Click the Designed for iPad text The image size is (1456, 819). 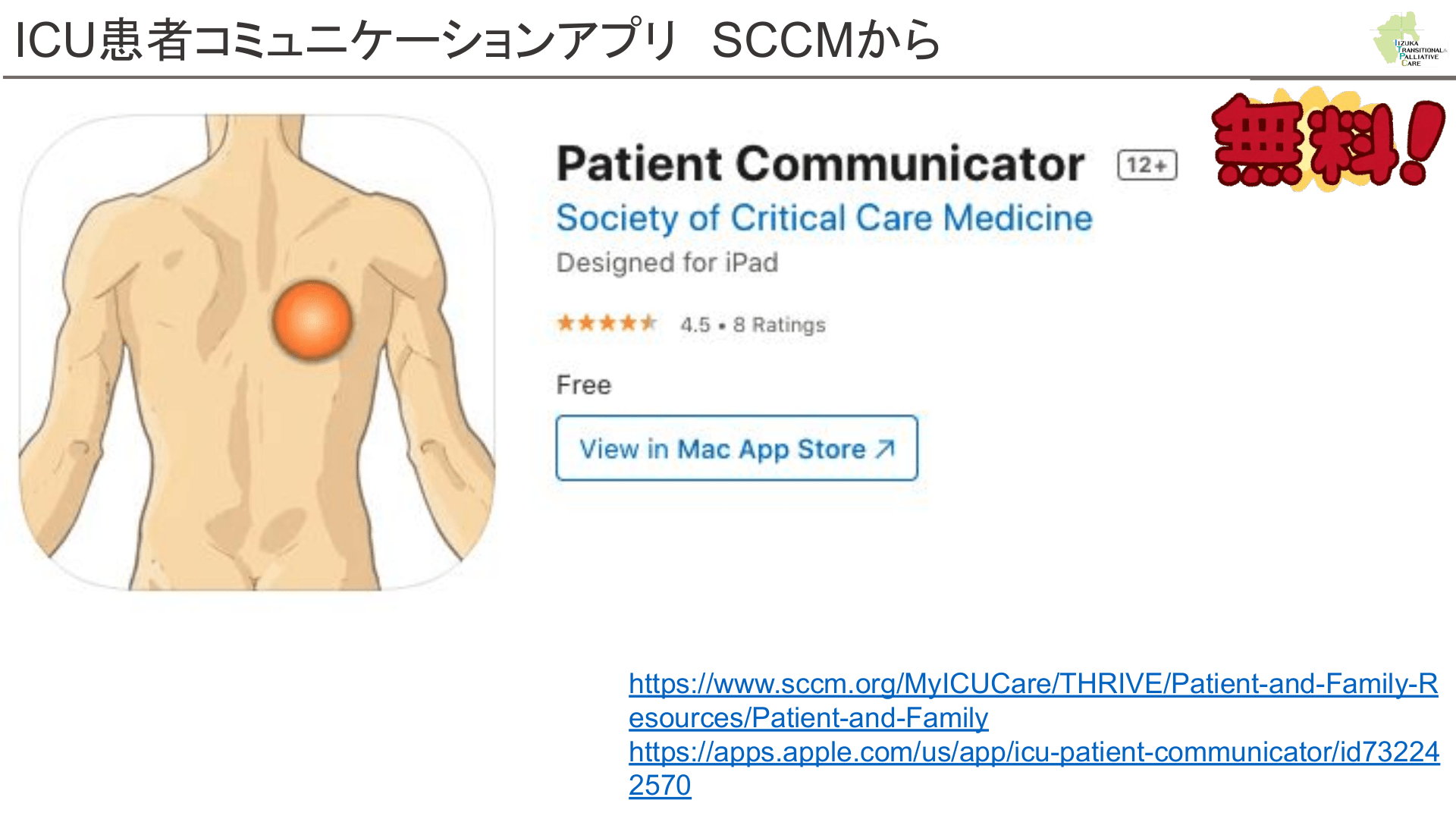(667, 263)
